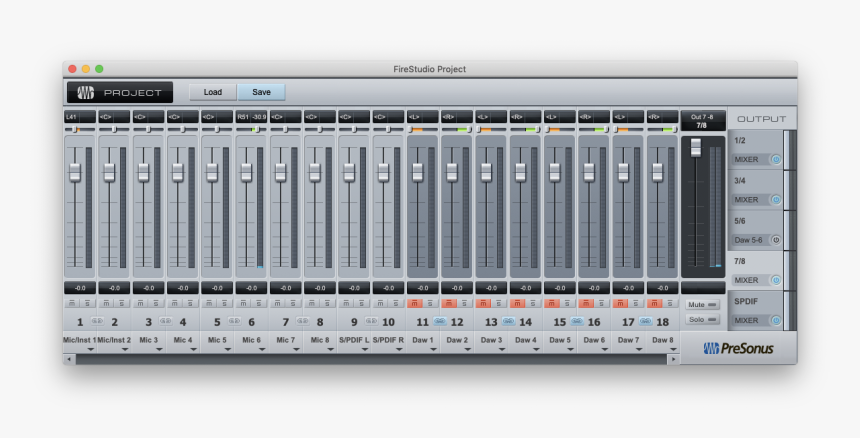The height and width of the screenshot is (438, 860).
Task: Mute channel 6 with its m button
Action: pyautogui.click(x=244, y=303)
